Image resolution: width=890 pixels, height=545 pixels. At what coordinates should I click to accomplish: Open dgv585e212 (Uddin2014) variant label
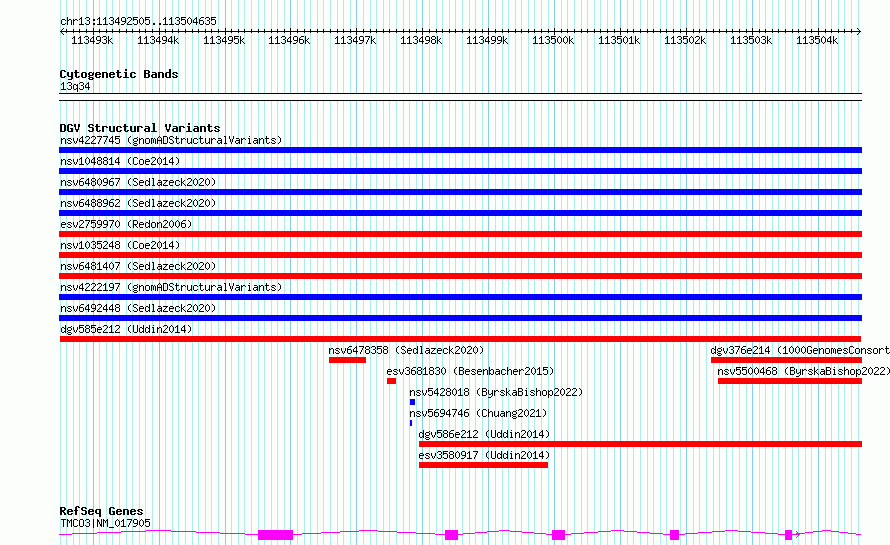coord(126,329)
